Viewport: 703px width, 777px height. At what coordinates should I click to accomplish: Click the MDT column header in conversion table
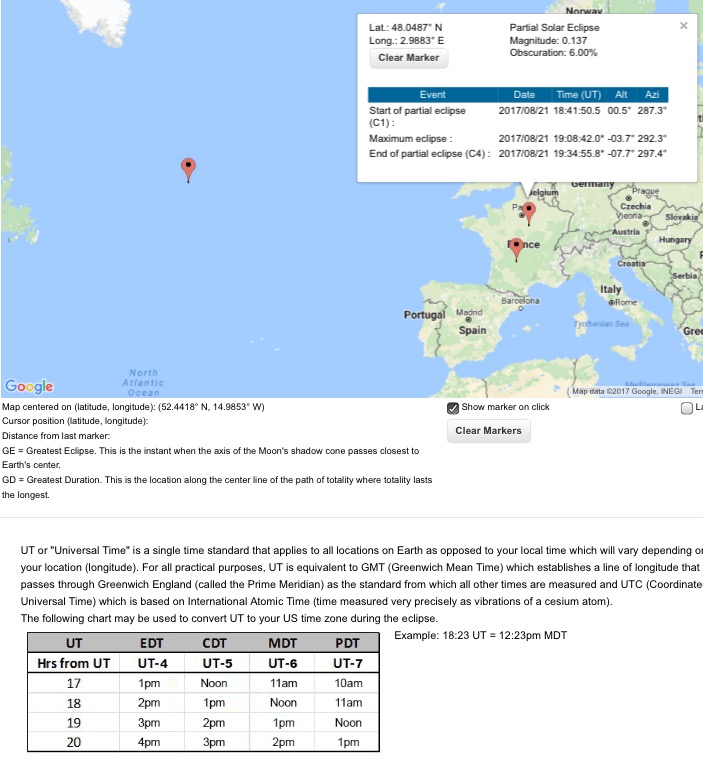click(282, 643)
